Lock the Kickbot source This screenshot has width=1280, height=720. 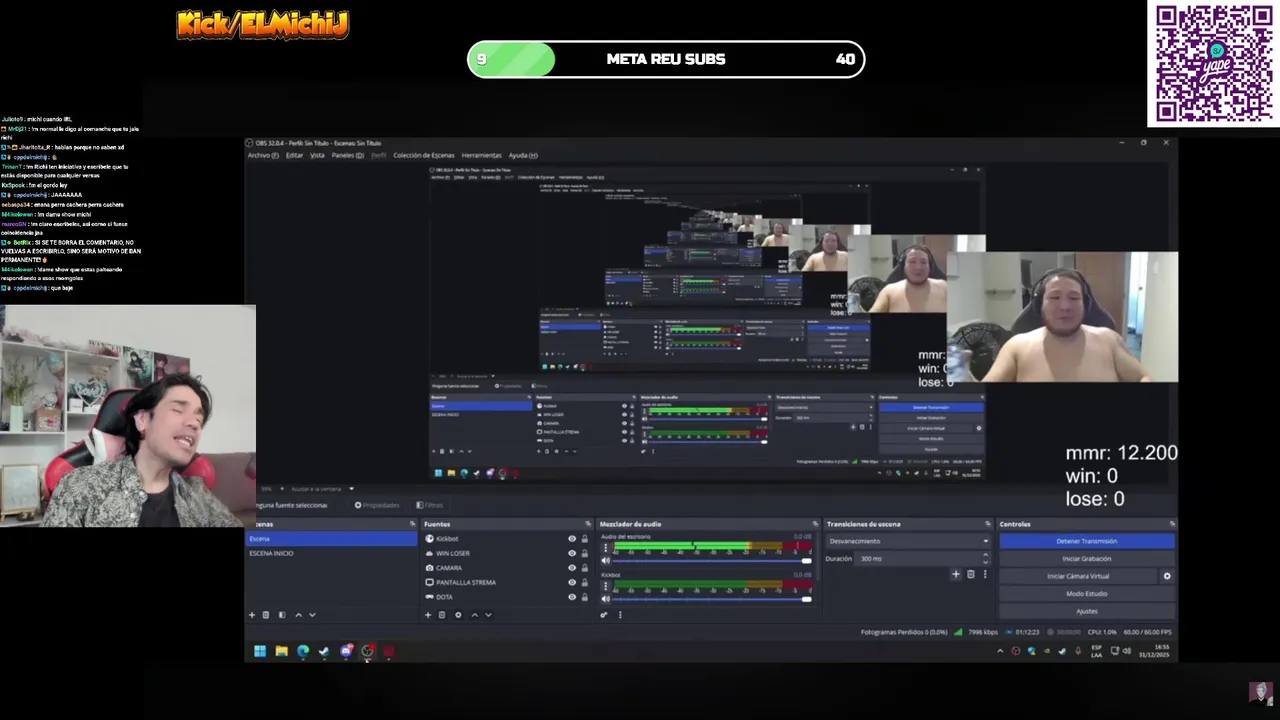click(585, 538)
